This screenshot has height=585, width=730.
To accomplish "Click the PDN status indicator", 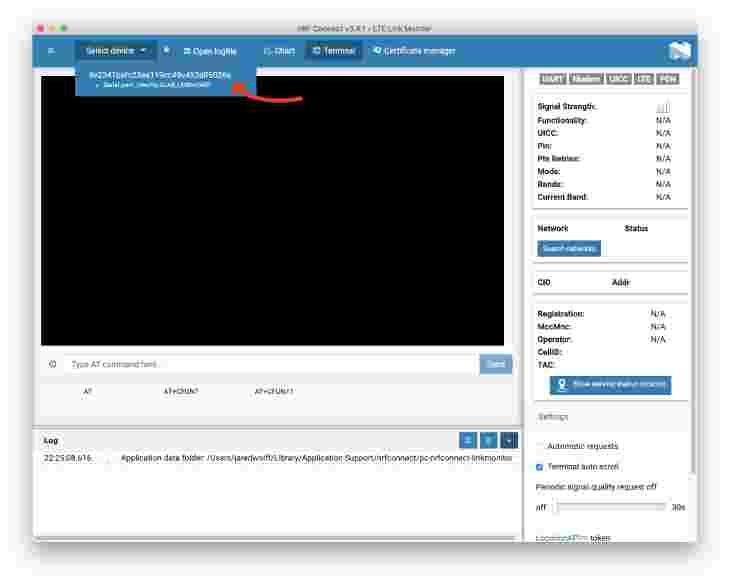I will (668, 79).
